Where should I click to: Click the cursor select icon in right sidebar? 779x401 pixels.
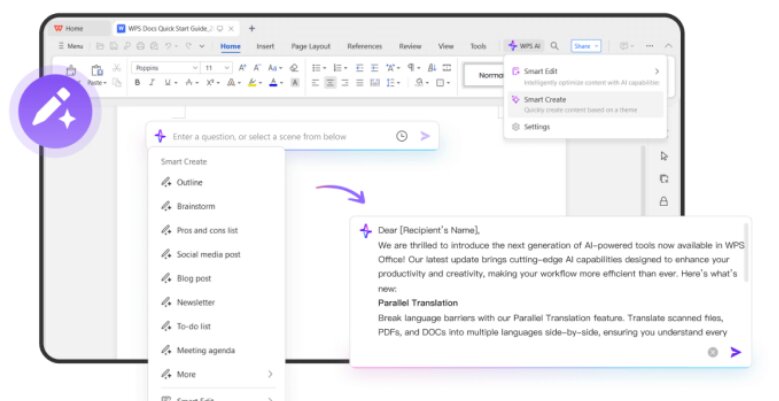coord(663,156)
